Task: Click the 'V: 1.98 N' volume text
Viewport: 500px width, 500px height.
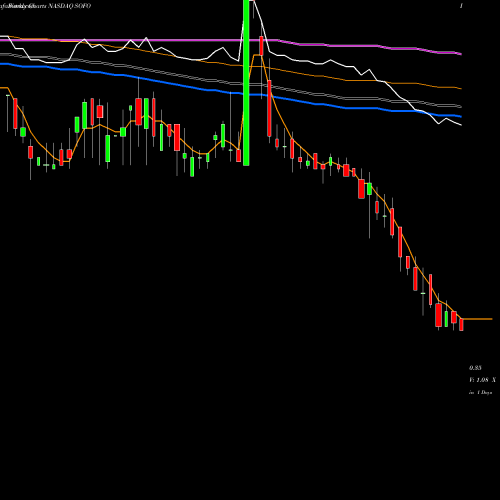Action: click(x=482, y=380)
